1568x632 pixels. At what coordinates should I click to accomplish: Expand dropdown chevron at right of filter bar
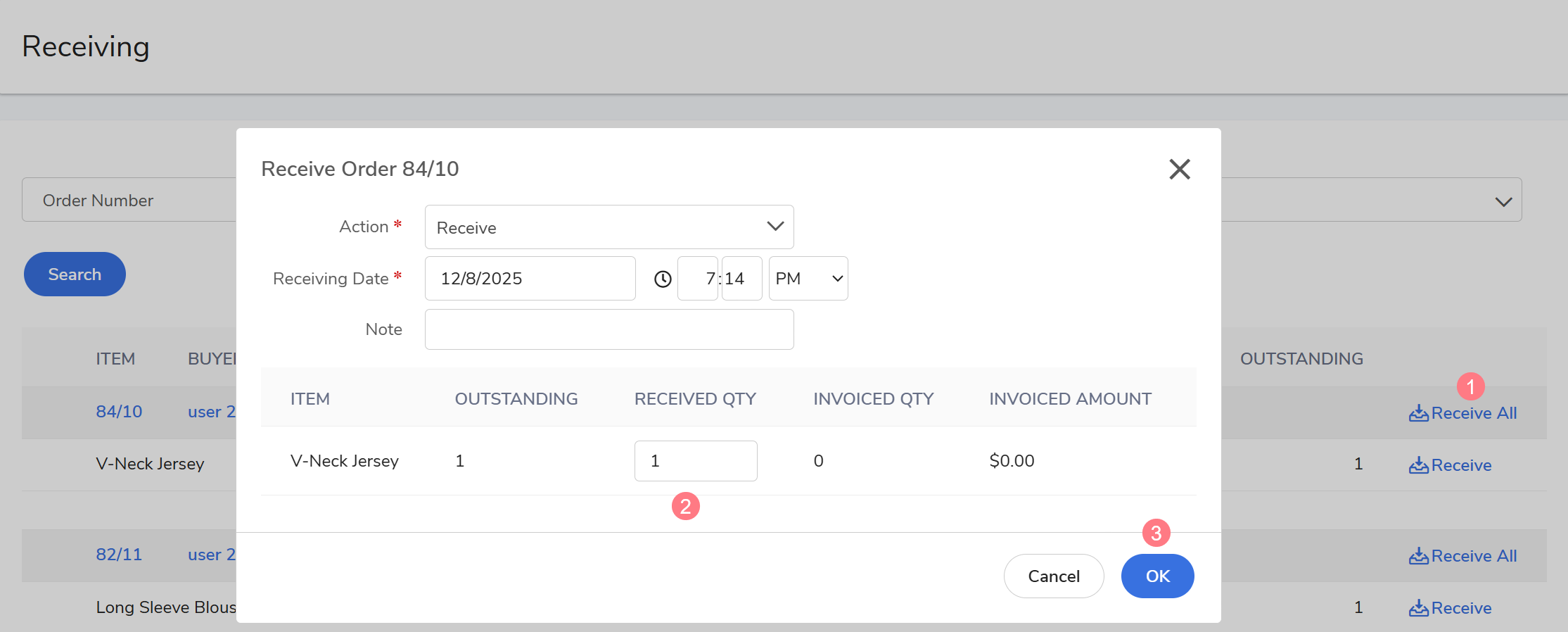(1503, 201)
